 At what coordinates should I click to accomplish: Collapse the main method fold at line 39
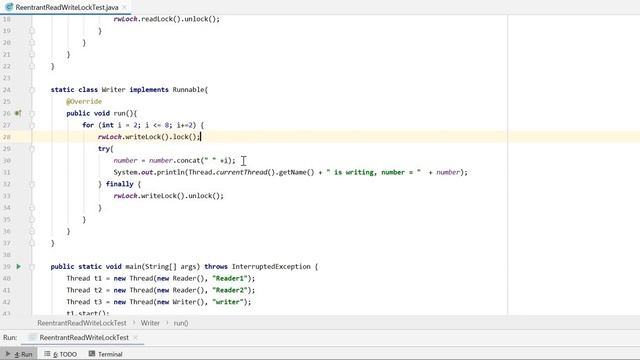(32, 267)
